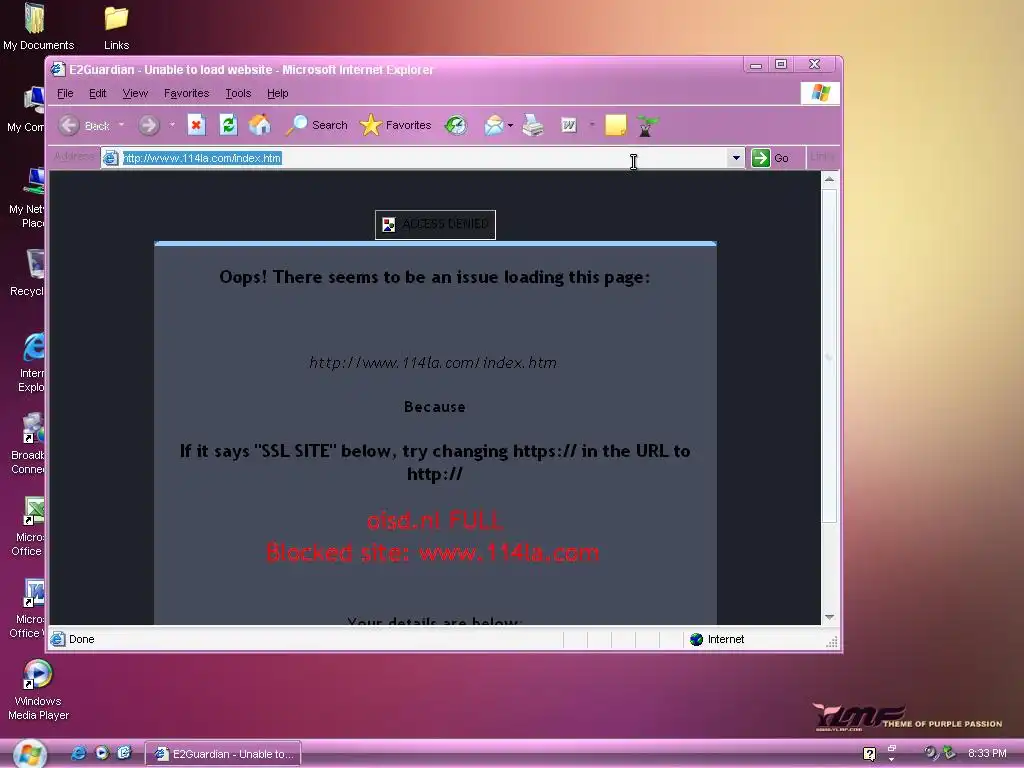Click the Start button orb
The height and width of the screenshot is (768, 1024).
[x=29, y=754]
